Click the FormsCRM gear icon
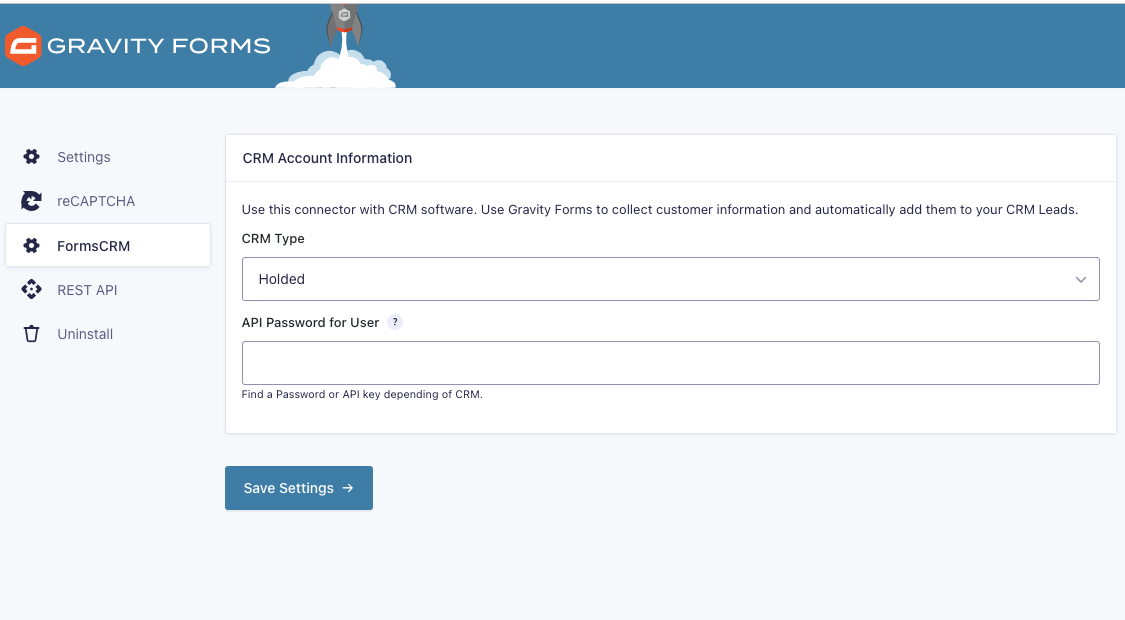Image resolution: width=1125 pixels, height=620 pixels. point(32,245)
